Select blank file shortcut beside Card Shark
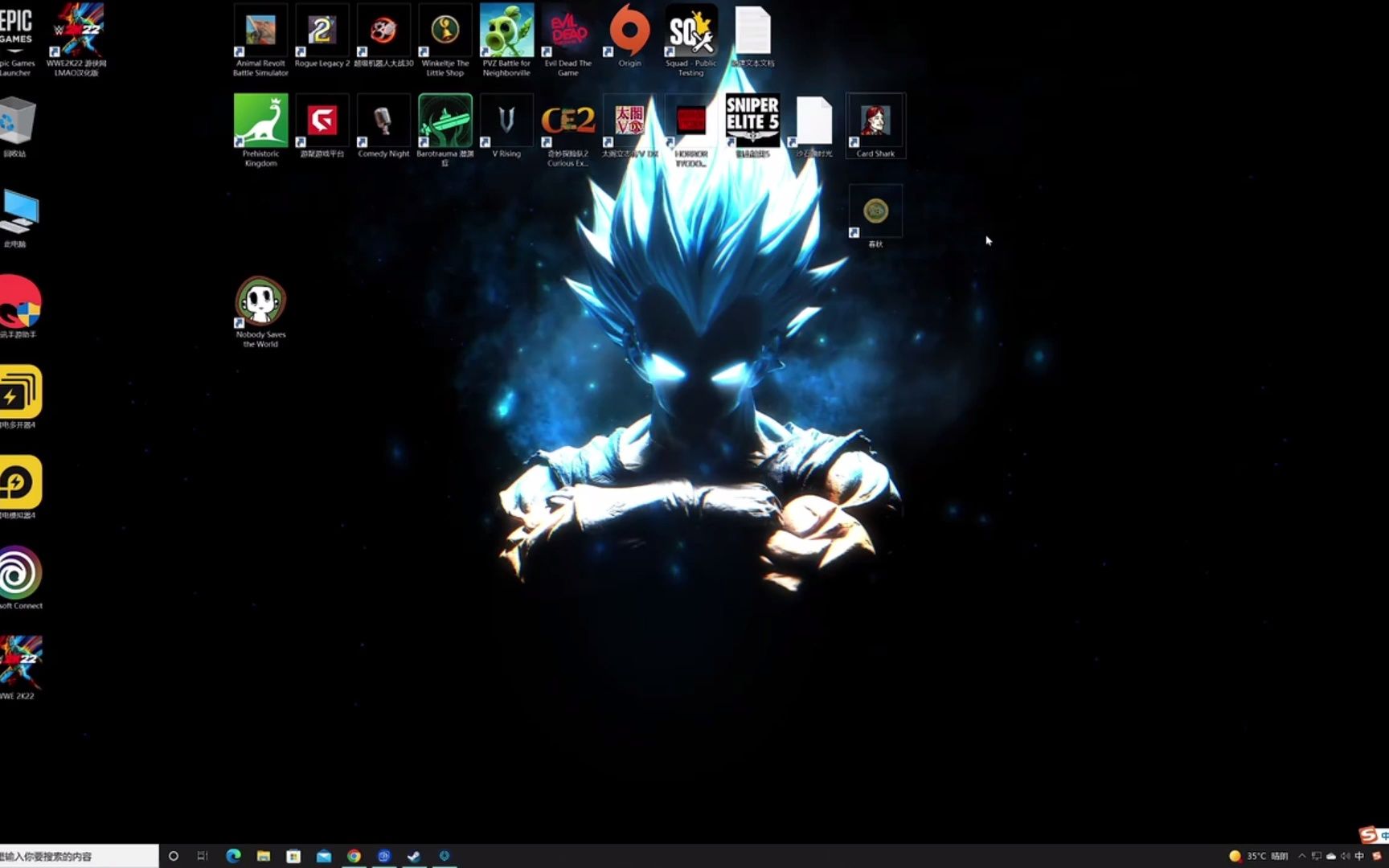Image resolution: width=1389 pixels, height=868 pixels. (x=814, y=125)
